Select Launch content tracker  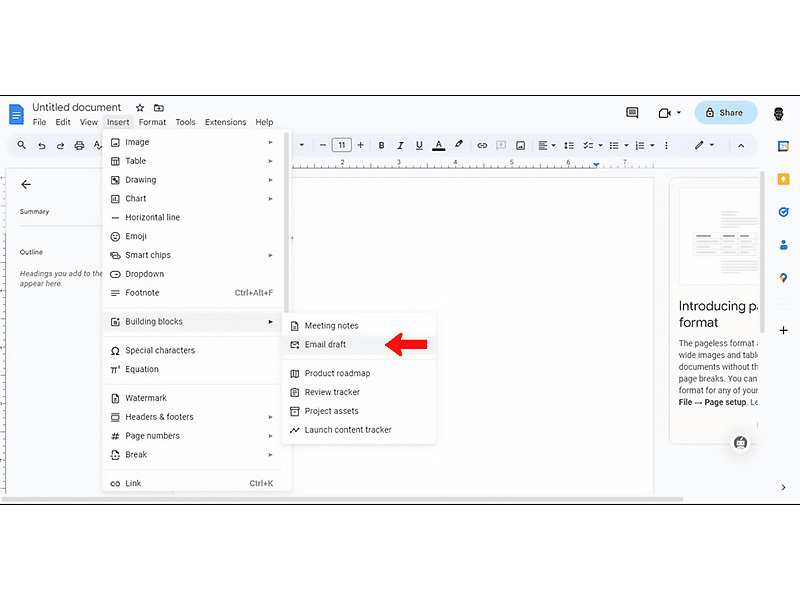359,430
